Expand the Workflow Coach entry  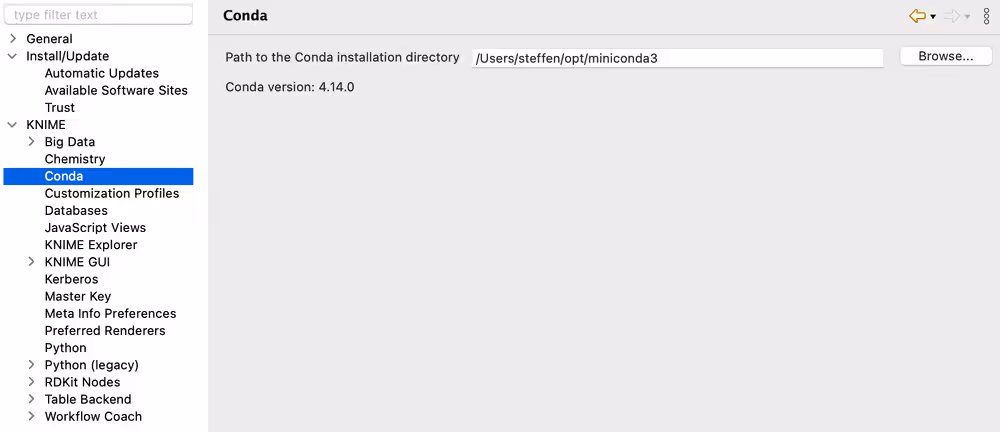pyautogui.click(x=31, y=416)
